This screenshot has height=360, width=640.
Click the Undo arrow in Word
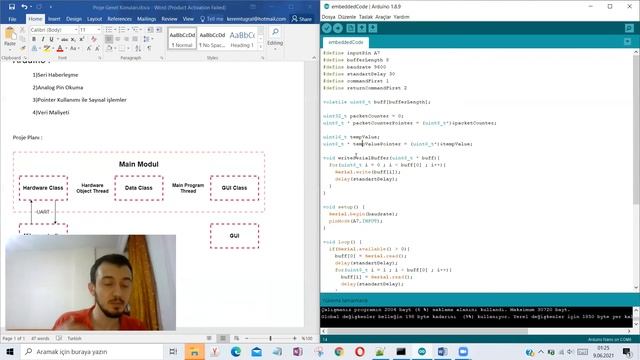24,7
